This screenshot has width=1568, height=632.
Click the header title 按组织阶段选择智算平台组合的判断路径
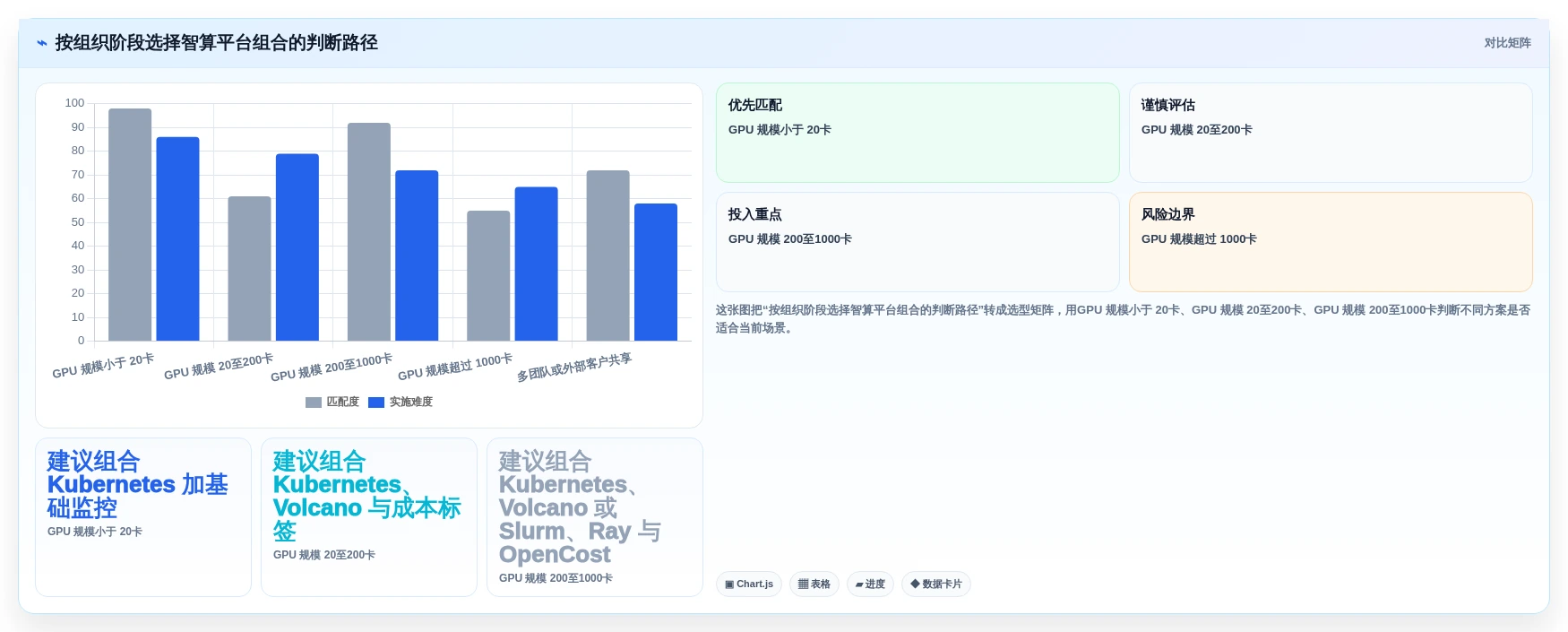tap(217, 43)
